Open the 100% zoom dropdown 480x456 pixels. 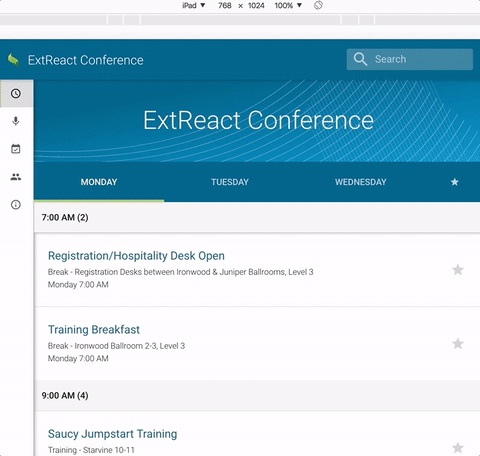(x=288, y=5)
